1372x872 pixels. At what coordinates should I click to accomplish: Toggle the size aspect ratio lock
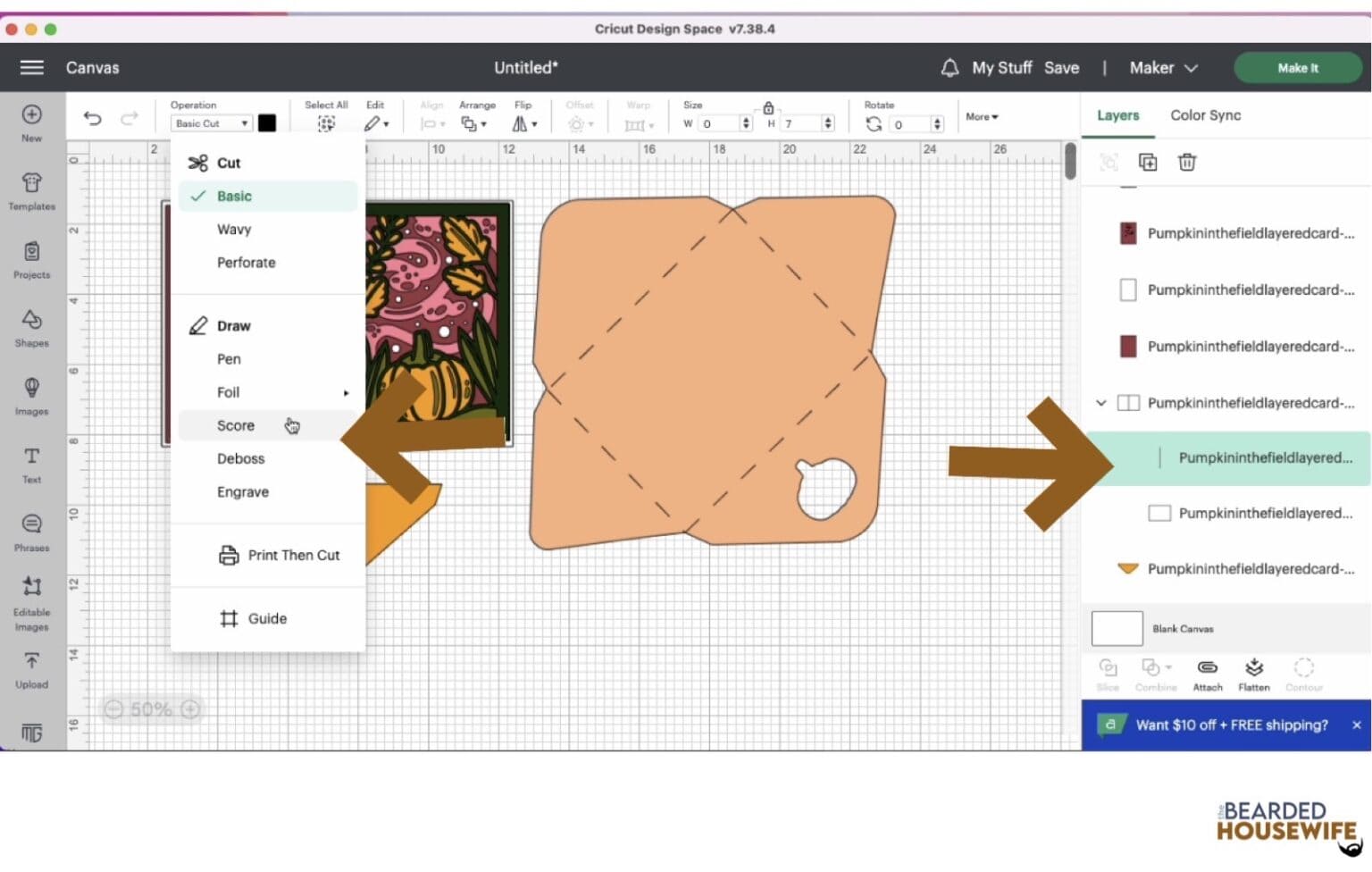click(x=767, y=108)
